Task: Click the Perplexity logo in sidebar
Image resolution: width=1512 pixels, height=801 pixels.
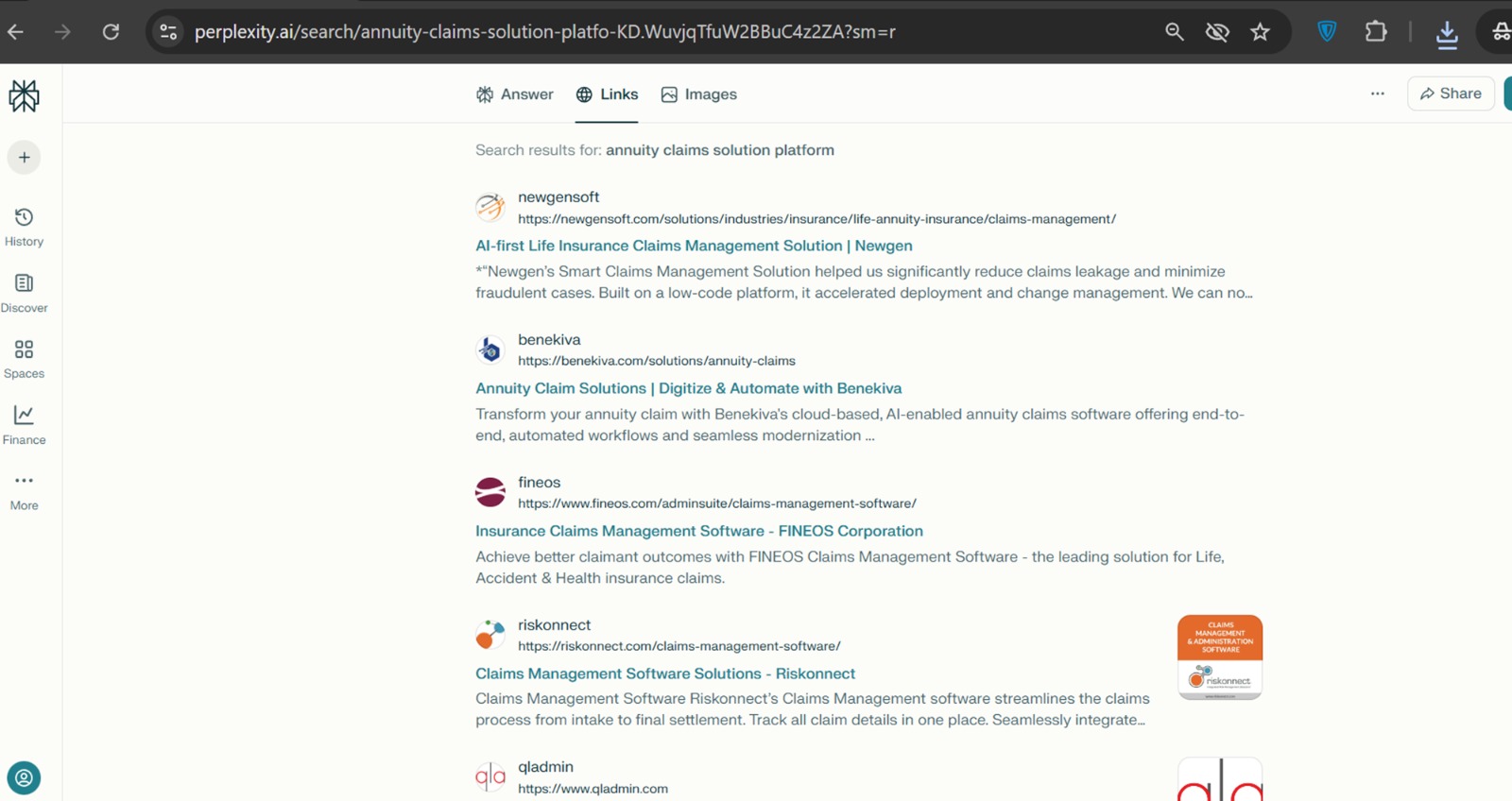Action: click(25, 95)
